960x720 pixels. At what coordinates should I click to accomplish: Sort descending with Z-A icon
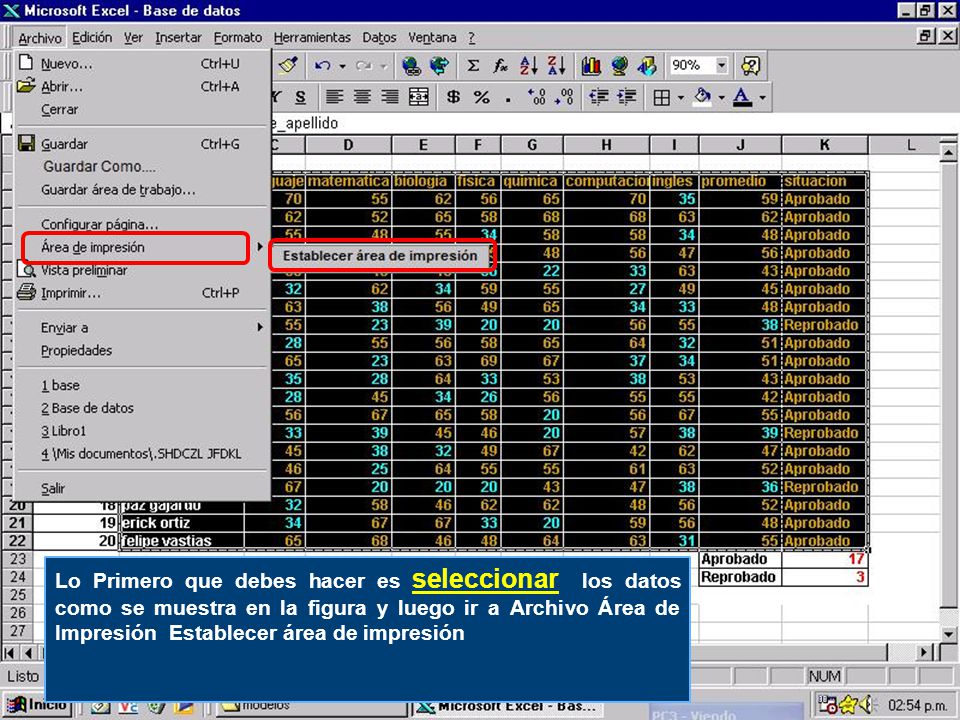pos(556,66)
